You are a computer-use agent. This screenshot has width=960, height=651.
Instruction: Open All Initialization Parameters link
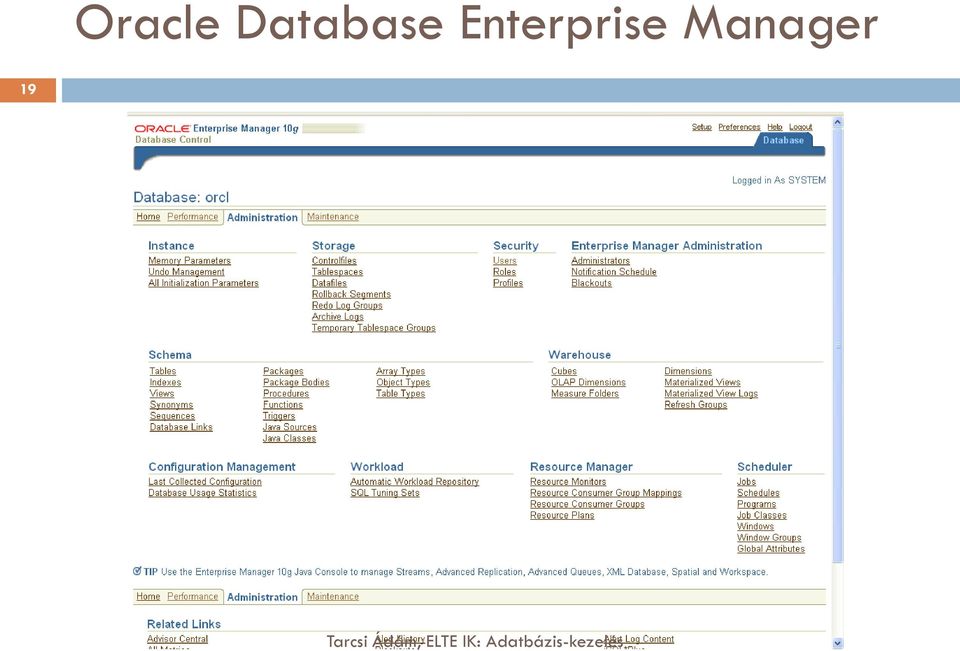coord(203,283)
